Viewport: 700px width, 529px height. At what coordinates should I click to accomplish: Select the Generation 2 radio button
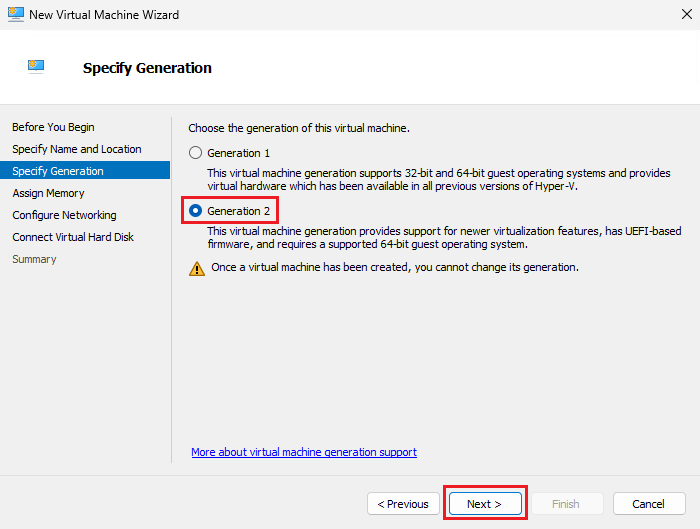(196, 211)
